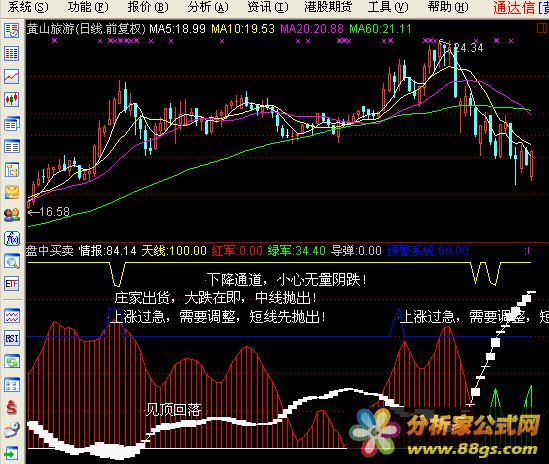
Task: Select the intraday line chart icon
Action: [12, 76]
